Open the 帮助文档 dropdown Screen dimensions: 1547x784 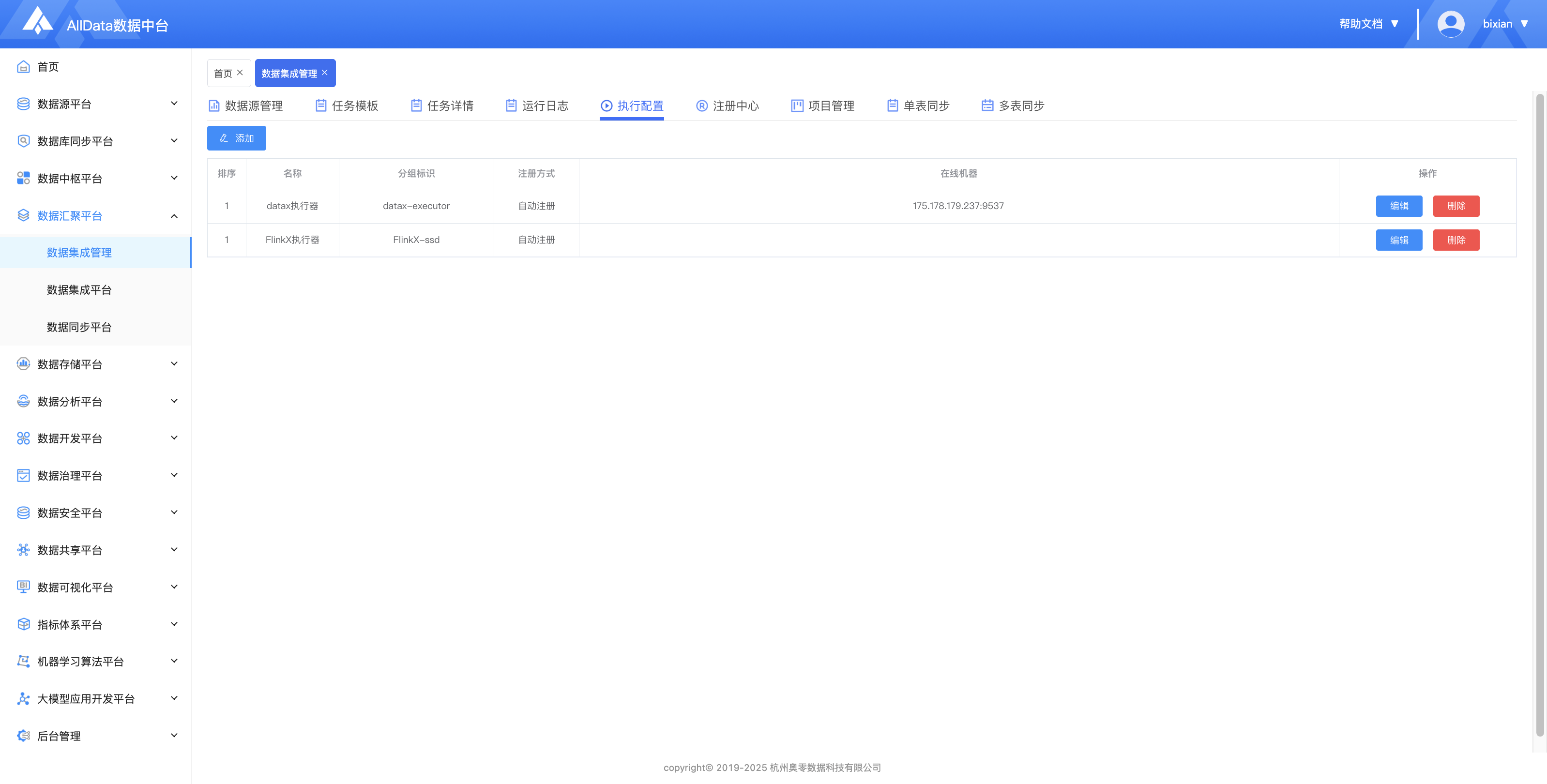coord(1369,24)
